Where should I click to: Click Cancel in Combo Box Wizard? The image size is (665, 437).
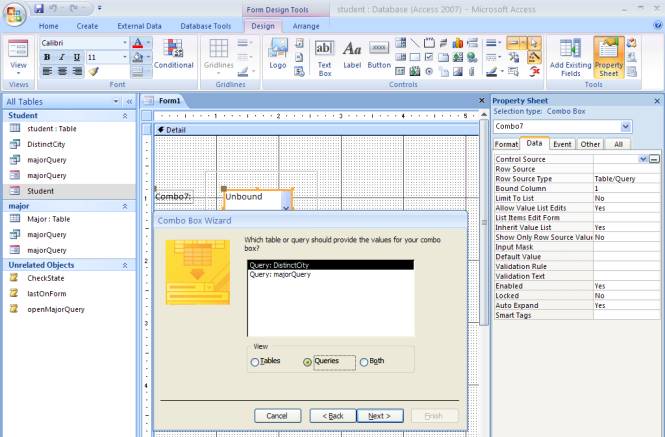point(277,416)
